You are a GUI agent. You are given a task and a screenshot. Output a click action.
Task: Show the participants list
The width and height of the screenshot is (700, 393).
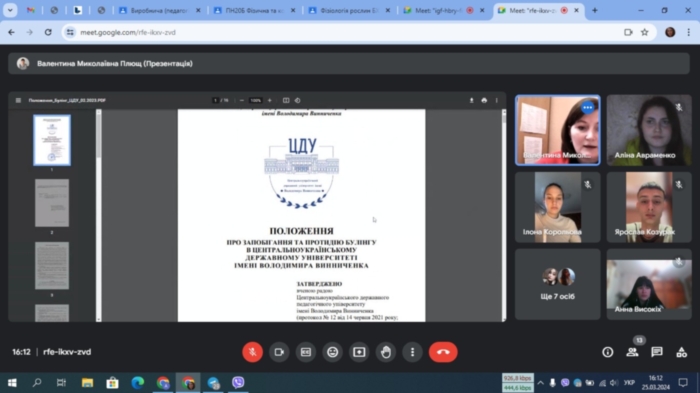coord(632,352)
